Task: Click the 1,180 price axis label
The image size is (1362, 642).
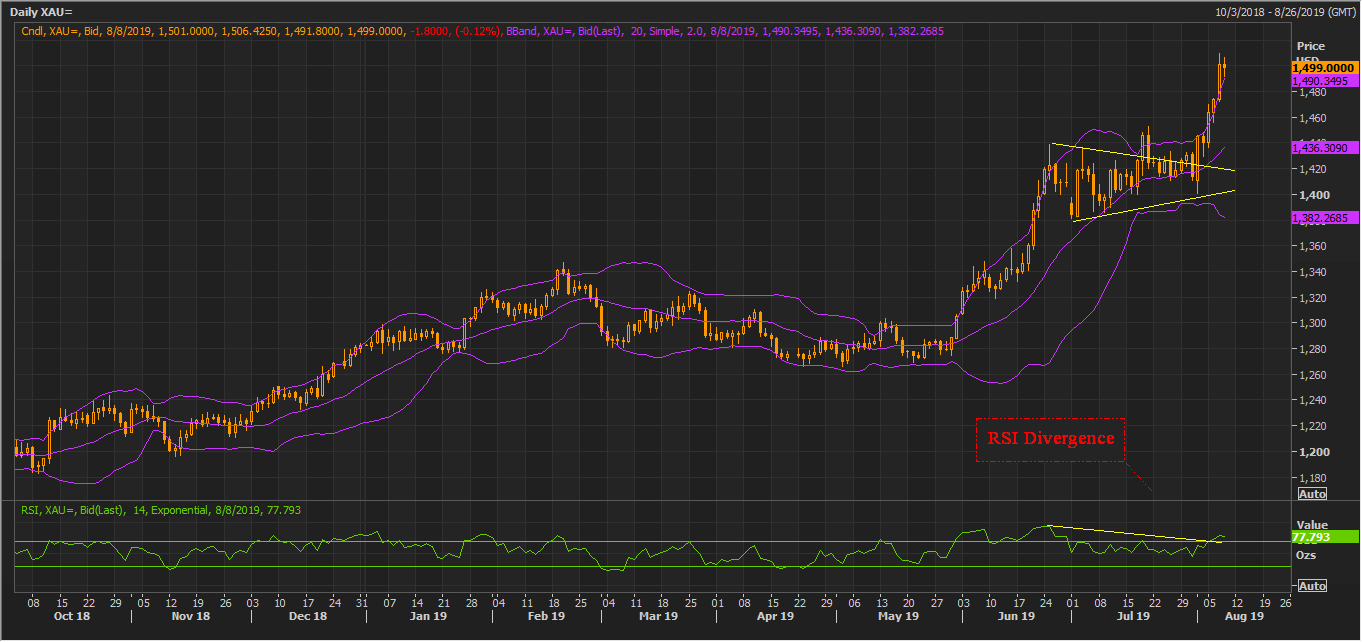Action: 1312,477
